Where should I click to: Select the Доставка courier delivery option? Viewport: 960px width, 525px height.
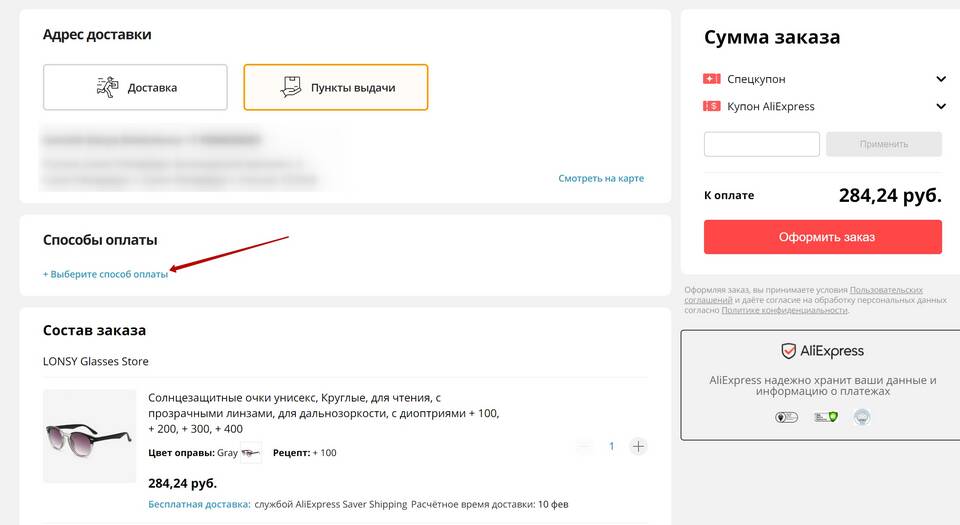135,88
